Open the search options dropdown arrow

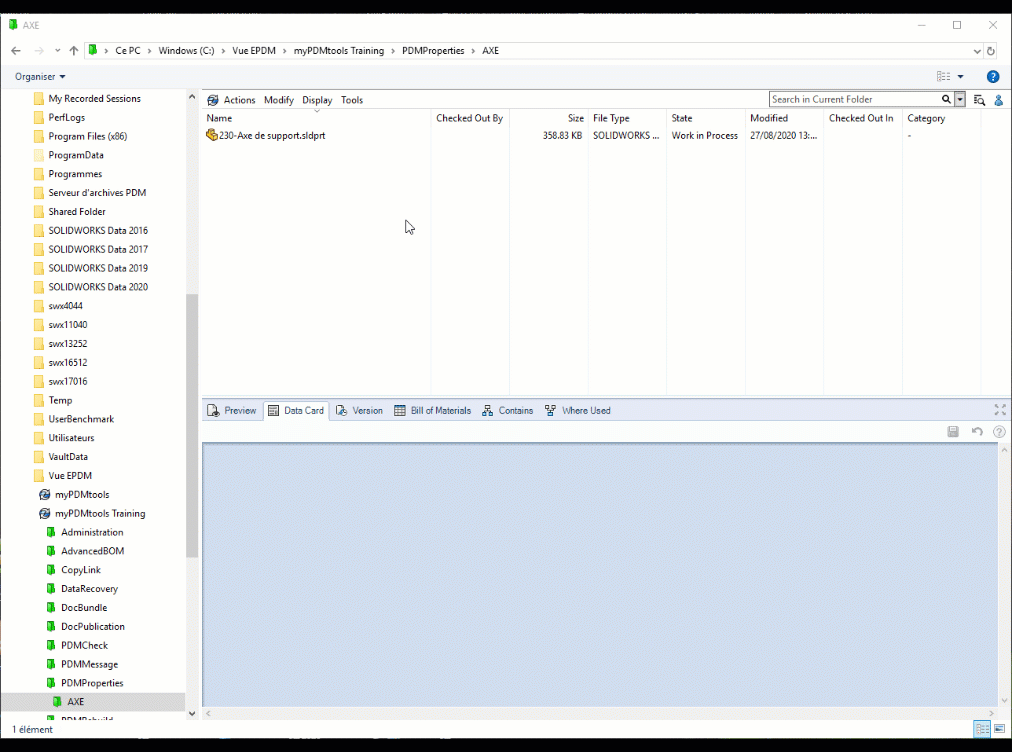coord(960,100)
